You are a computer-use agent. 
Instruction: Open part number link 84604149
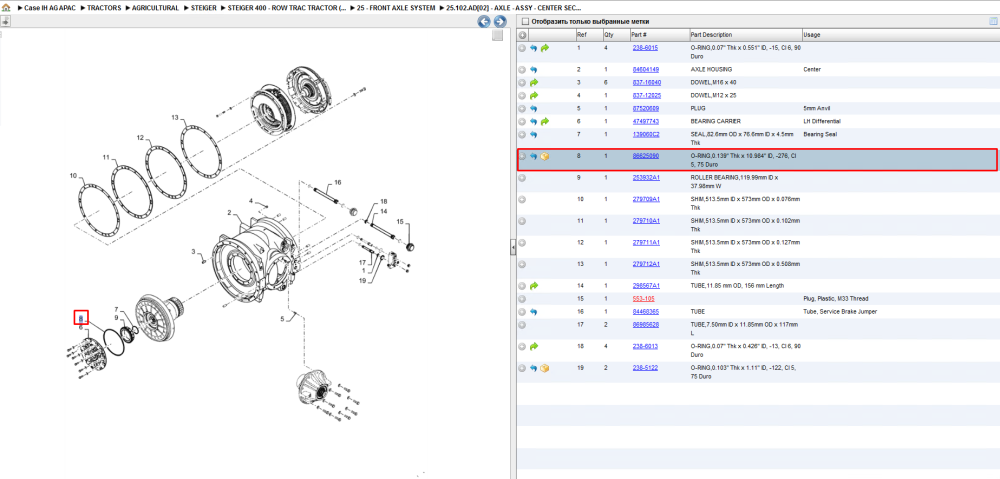[x=645, y=69]
